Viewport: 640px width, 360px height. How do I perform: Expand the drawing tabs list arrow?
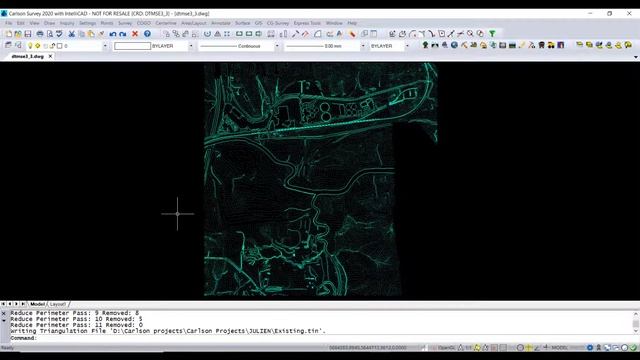click(x=636, y=57)
